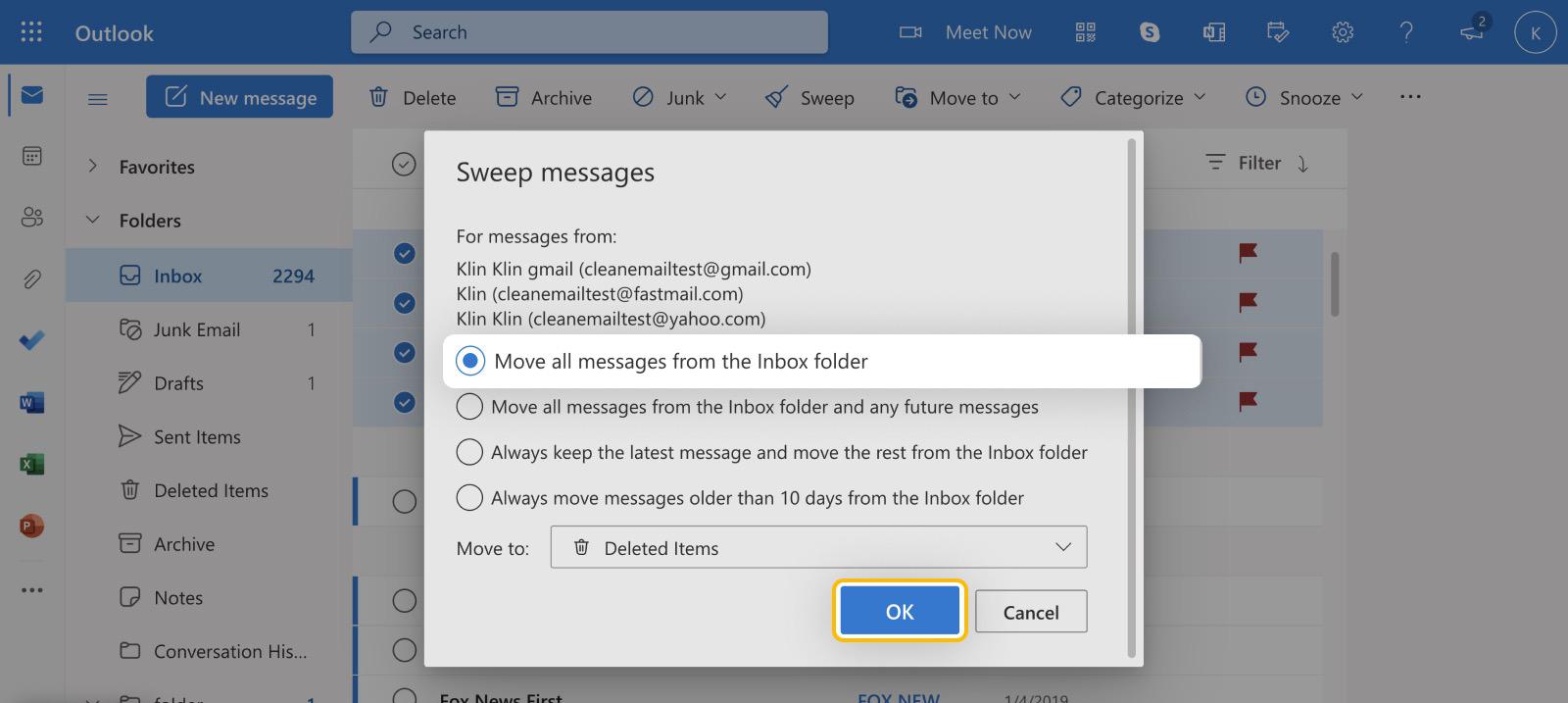Screen dimensions: 1568x703
Task: Uncheck the third selected message checkbox
Action: coord(404,352)
